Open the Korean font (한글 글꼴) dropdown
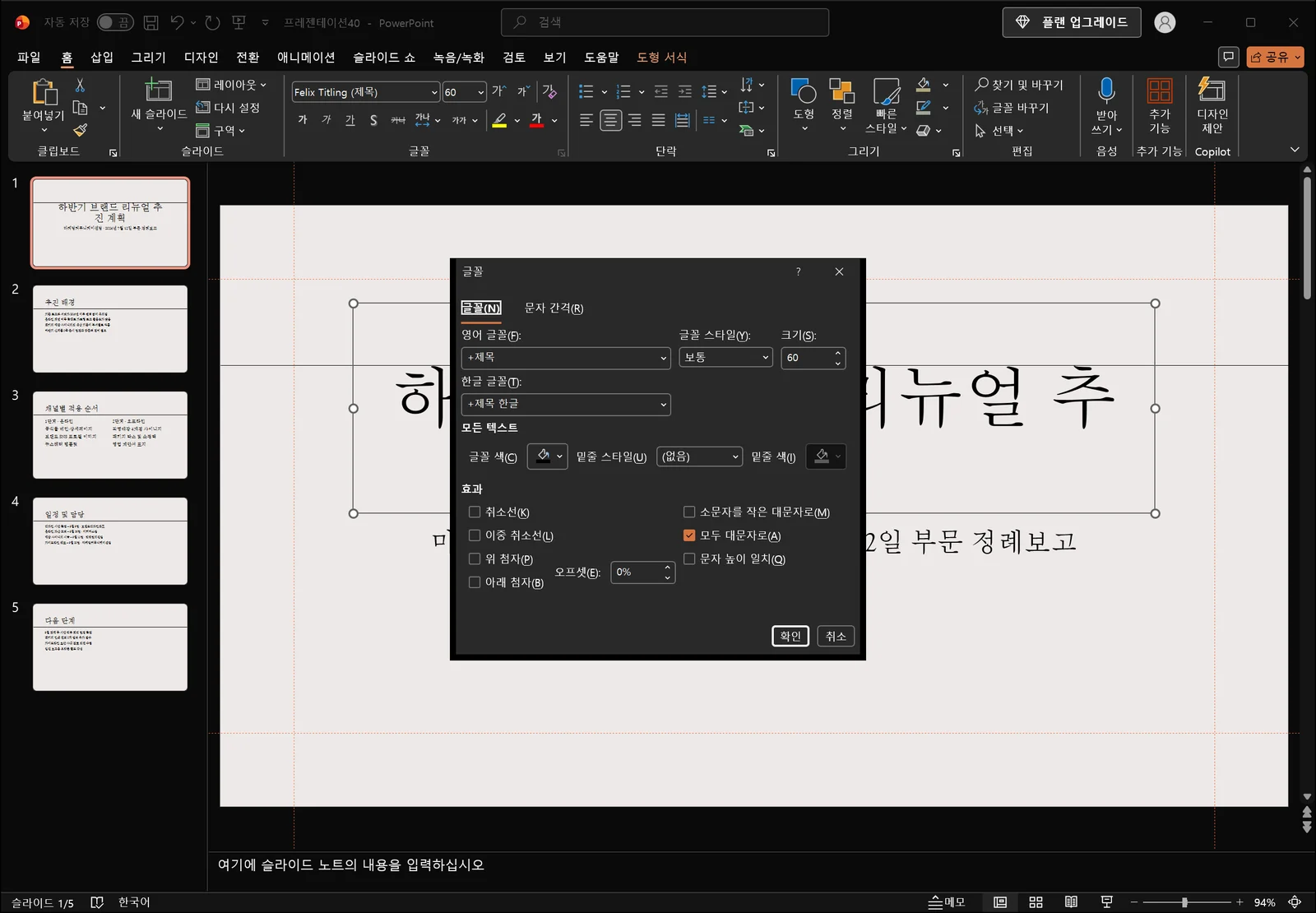 [566, 404]
